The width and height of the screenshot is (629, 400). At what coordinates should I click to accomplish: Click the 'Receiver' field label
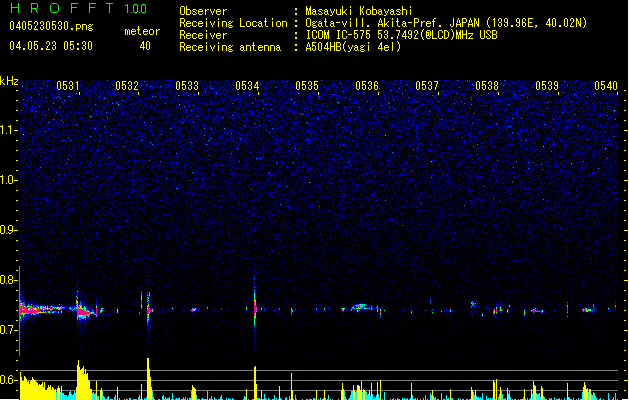pyautogui.click(x=203, y=35)
